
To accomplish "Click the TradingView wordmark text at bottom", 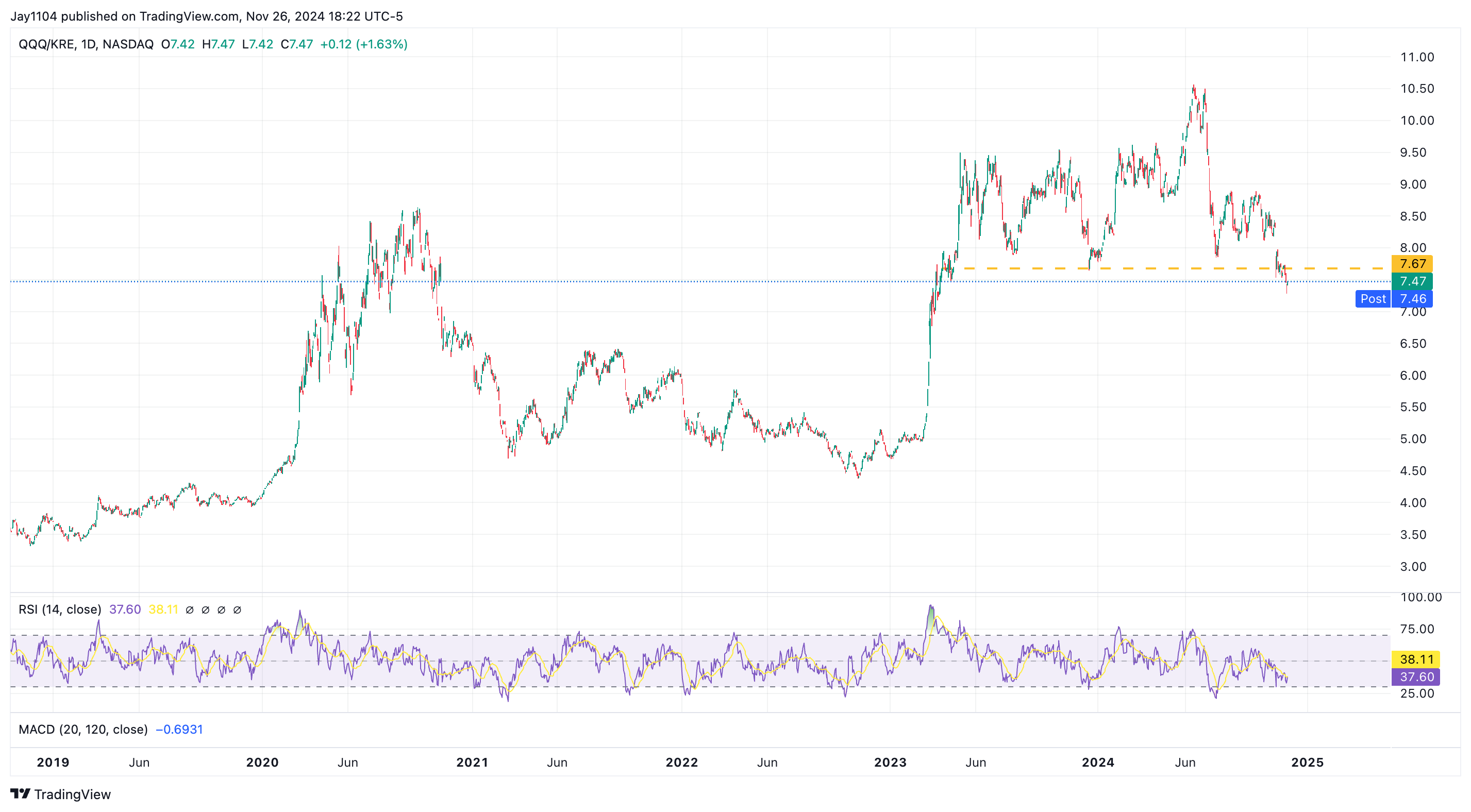I will [73, 794].
